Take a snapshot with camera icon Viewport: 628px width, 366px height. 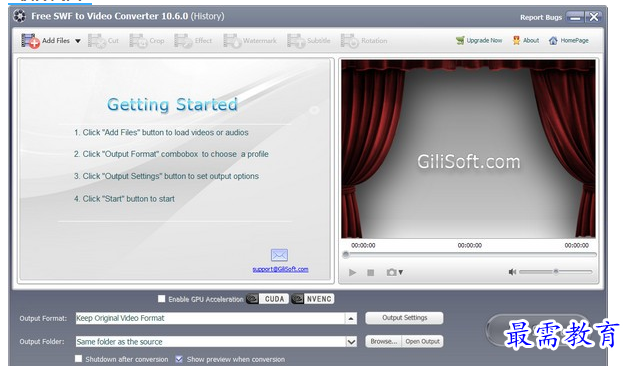[x=391, y=272]
